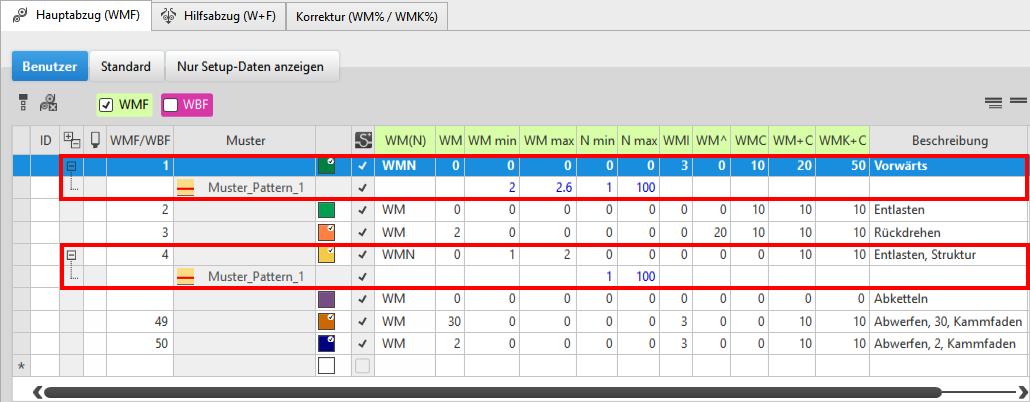Click the expand-all tree icon in table header
The width and height of the screenshot is (1030, 402).
pos(71,140)
